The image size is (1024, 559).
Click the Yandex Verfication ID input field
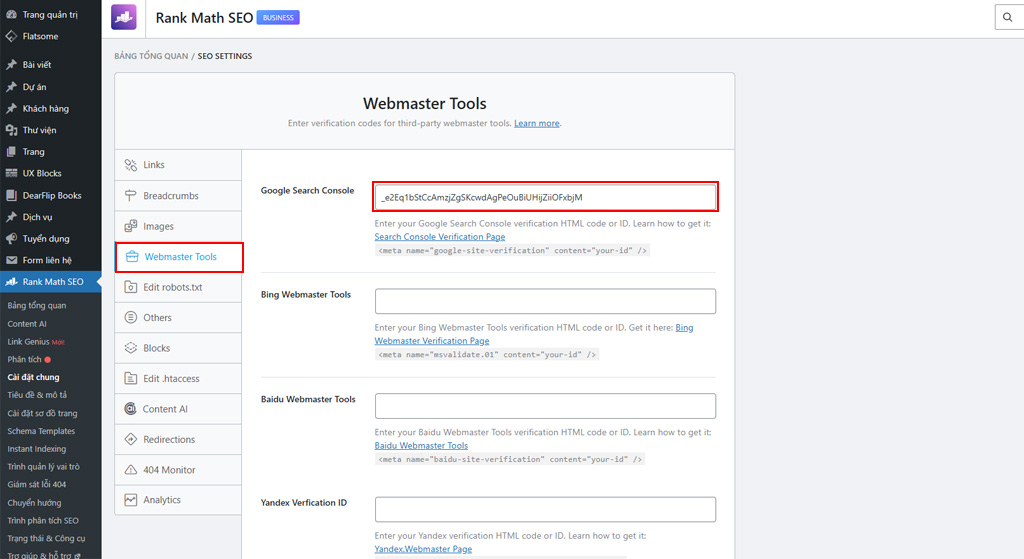(545, 509)
